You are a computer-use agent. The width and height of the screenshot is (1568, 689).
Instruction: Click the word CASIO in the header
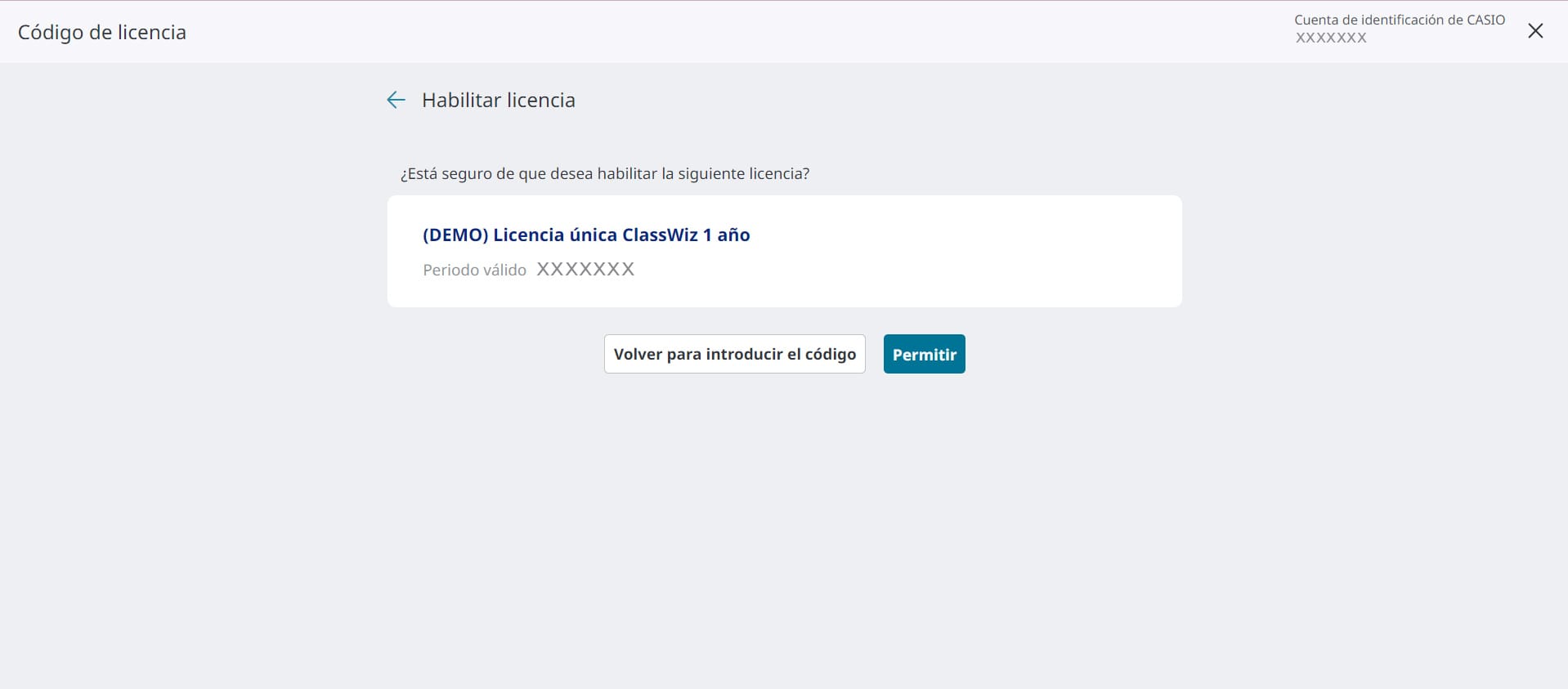point(1485,20)
